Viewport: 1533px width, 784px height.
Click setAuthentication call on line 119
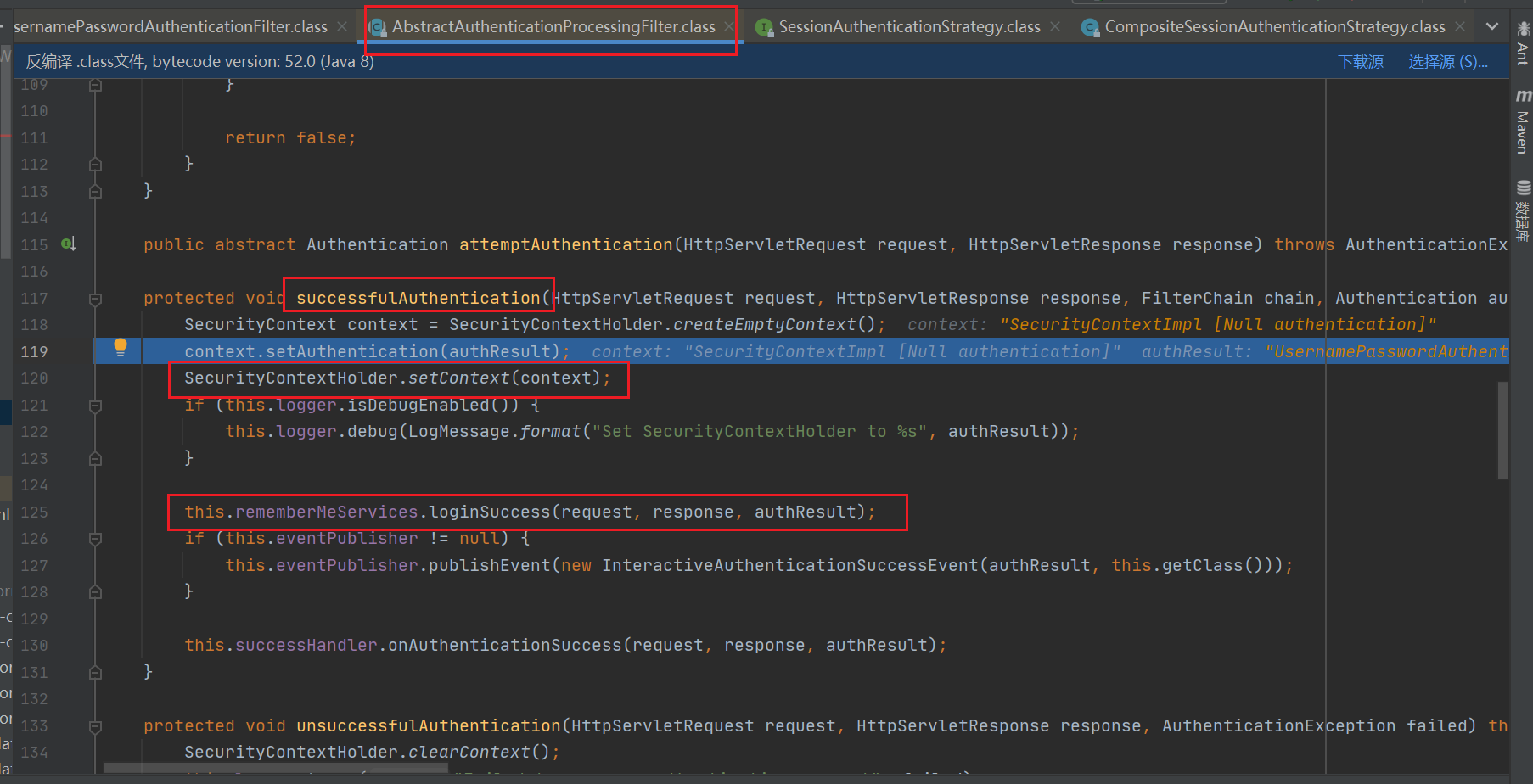352,351
